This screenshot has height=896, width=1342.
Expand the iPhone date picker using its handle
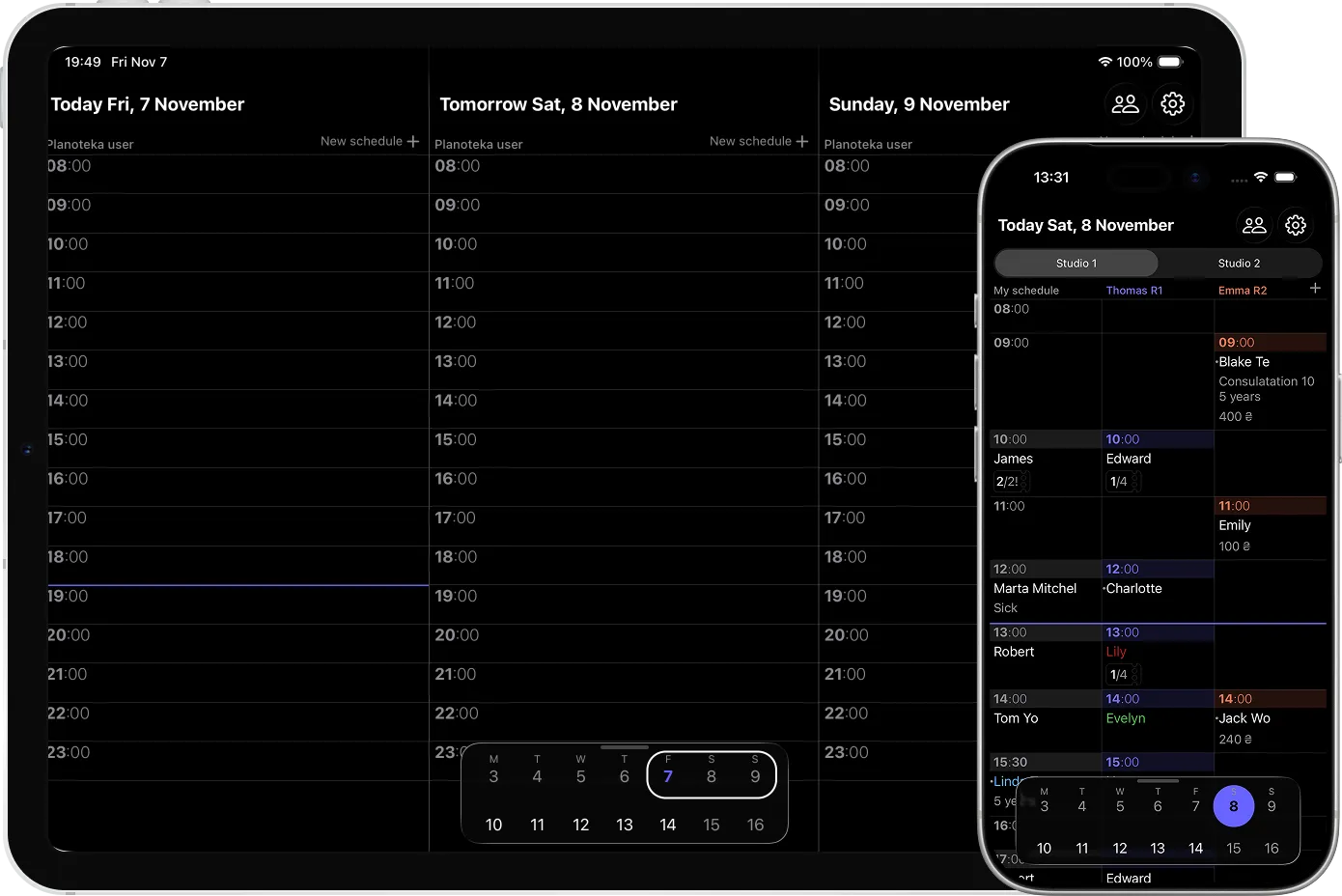pos(1158,781)
